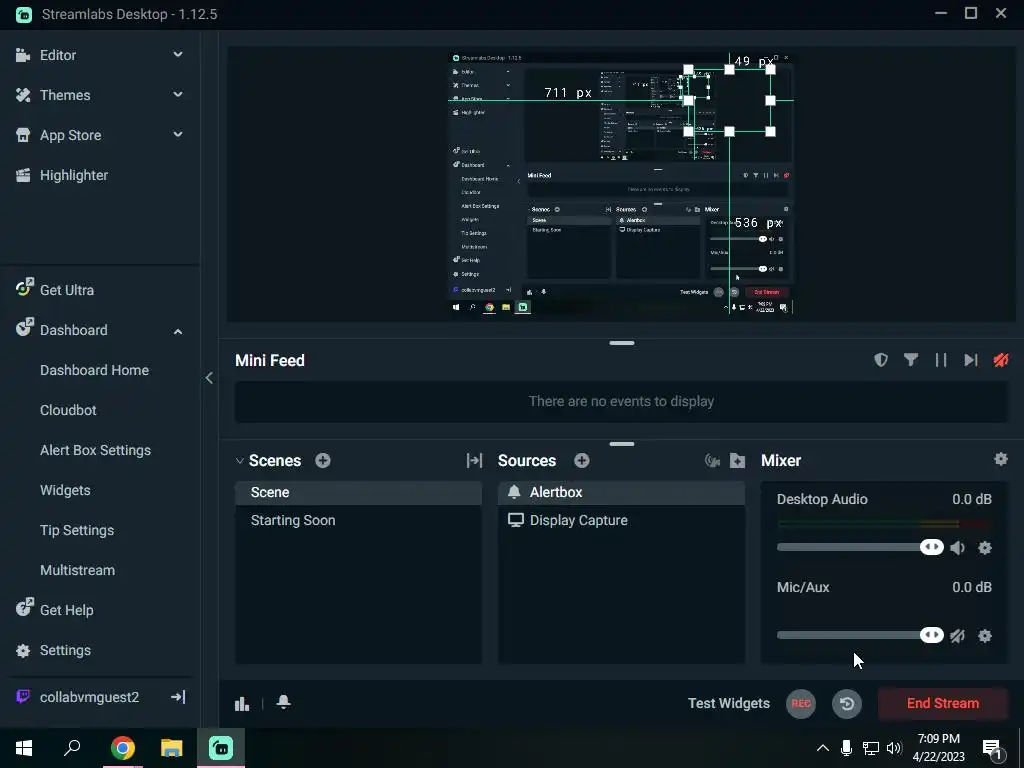Open Mic/Aux settings gear
The height and width of the screenshot is (768, 1024).
[x=985, y=635]
